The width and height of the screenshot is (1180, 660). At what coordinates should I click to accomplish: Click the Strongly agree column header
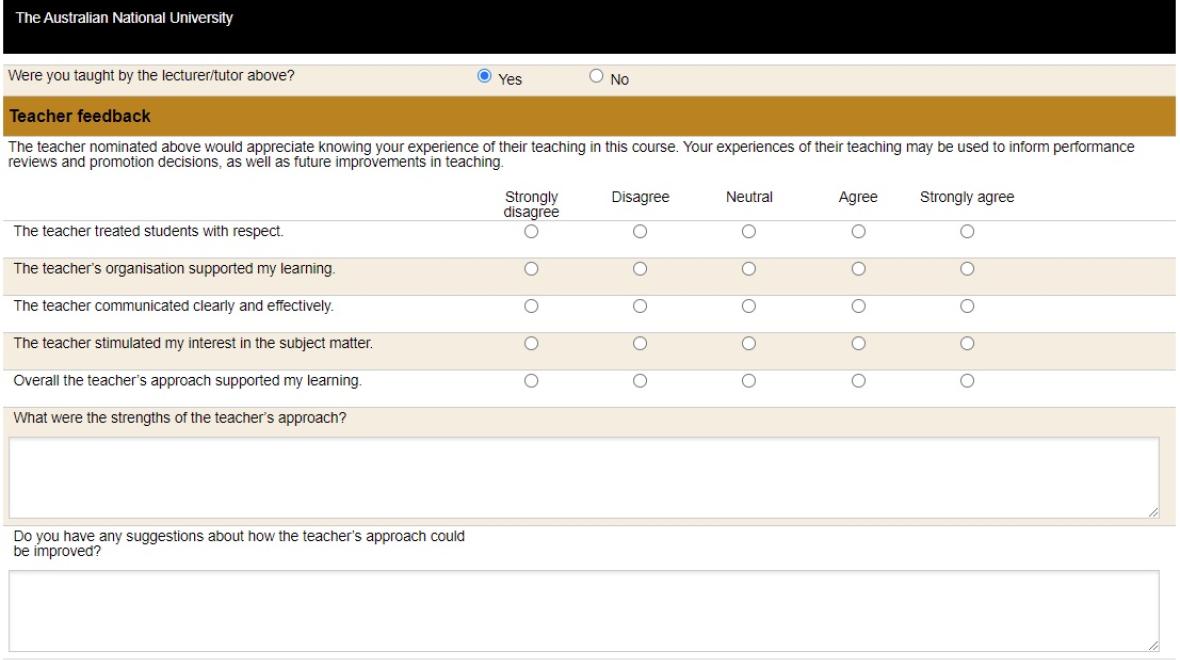[967, 197]
